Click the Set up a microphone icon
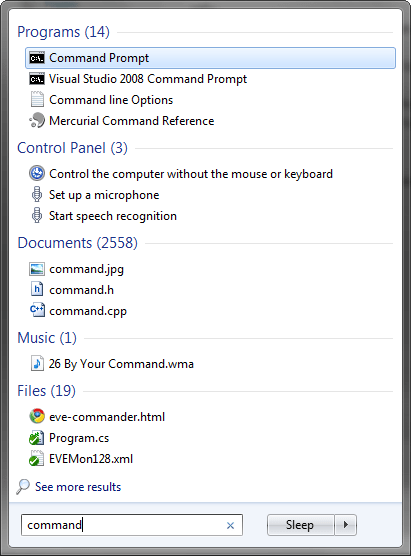Screen dimensions: 411x556 tap(37, 195)
